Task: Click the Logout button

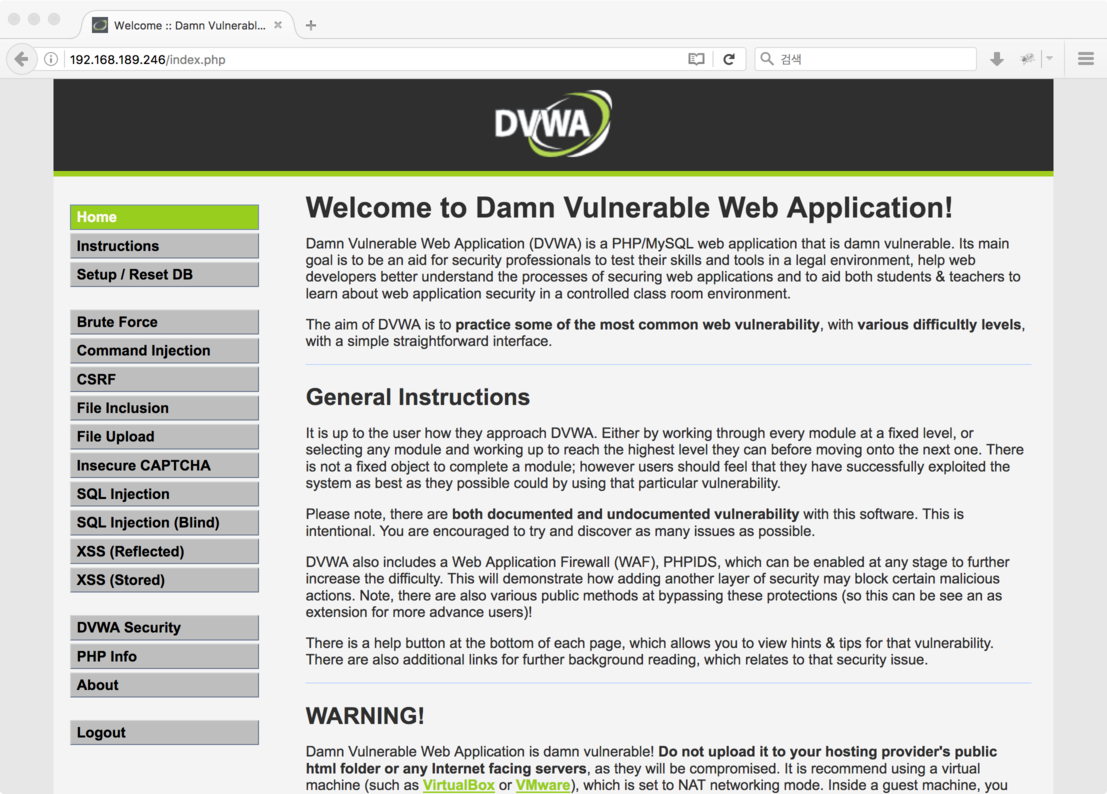Action: (x=164, y=733)
